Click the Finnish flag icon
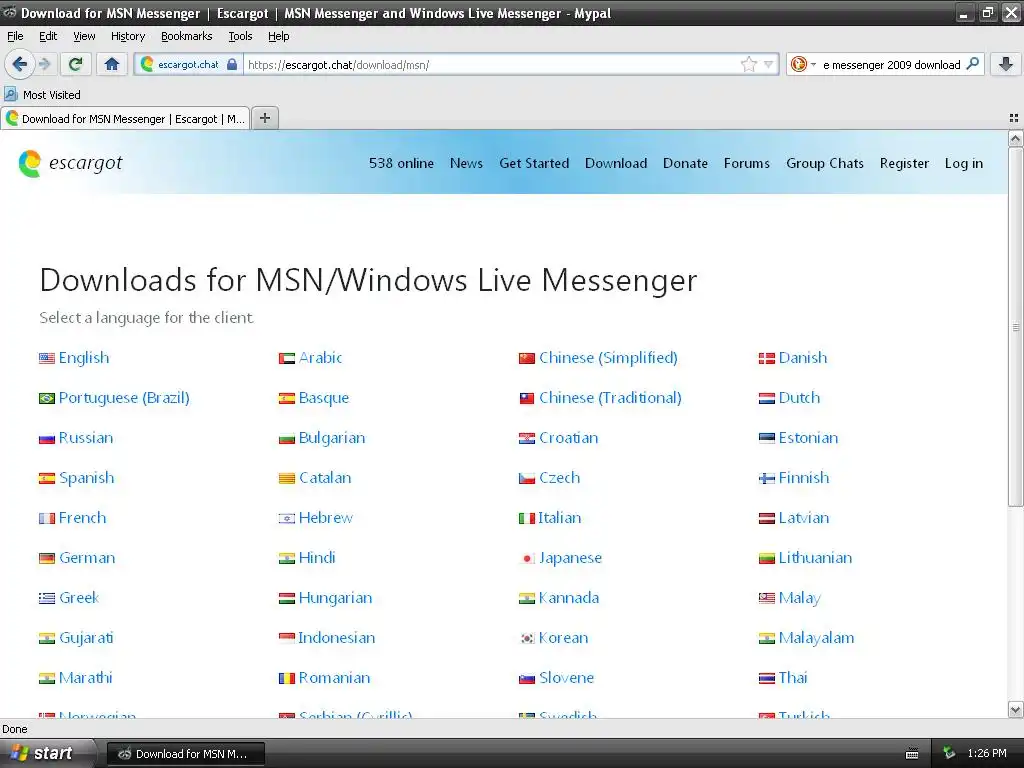The width and height of the screenshot is (1024, 768). (766, 479)
